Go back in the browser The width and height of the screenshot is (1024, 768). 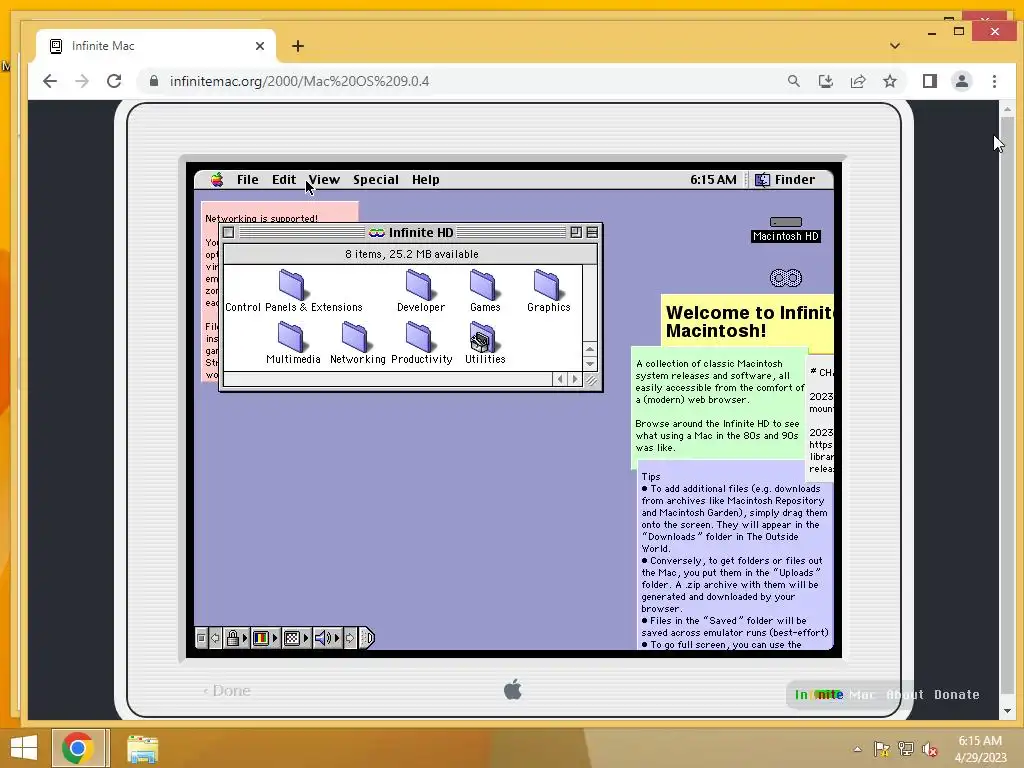[x=50, y=81]
